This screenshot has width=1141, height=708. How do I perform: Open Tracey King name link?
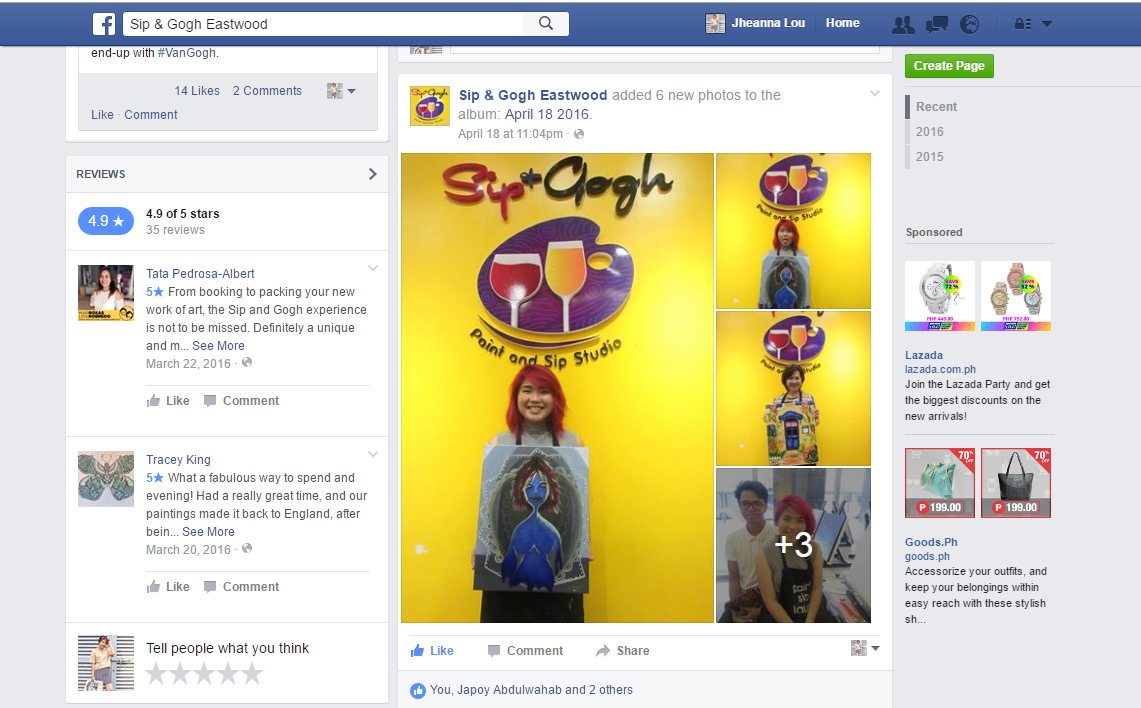pos(178,460)
